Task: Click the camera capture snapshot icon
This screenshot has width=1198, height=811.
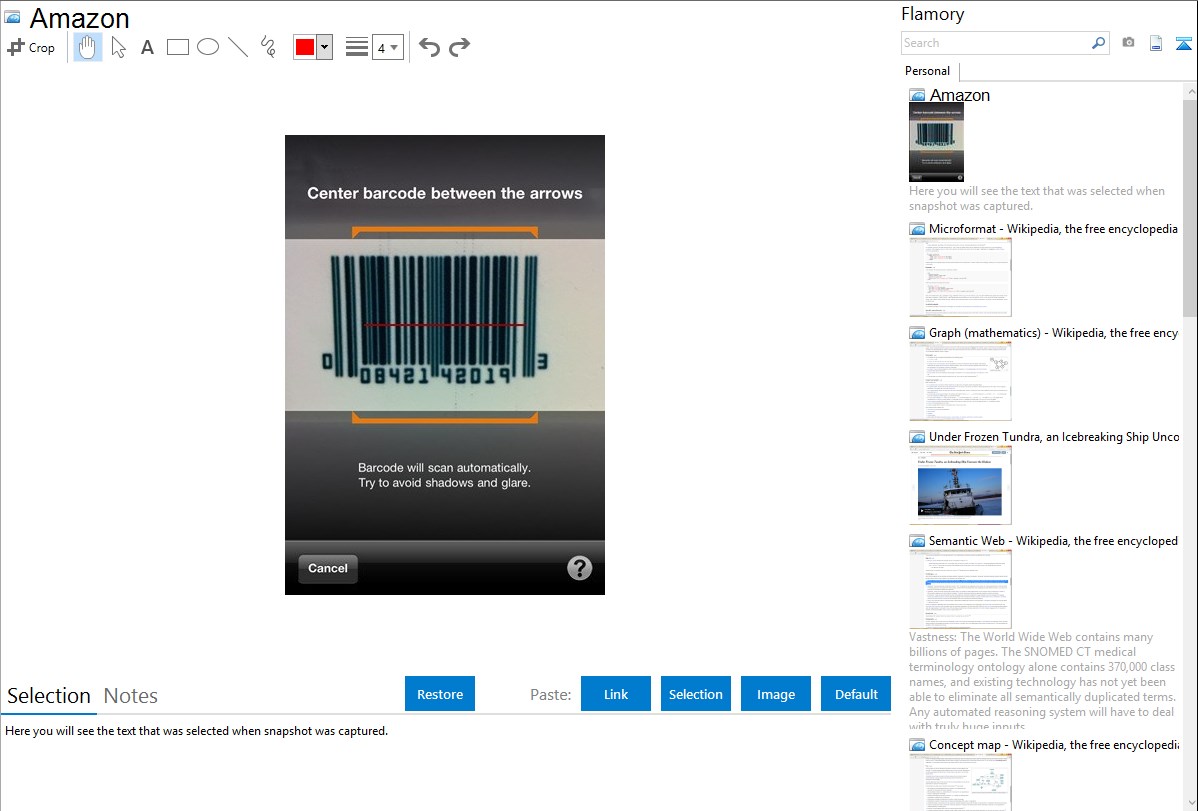Action: pos(1128,43)
